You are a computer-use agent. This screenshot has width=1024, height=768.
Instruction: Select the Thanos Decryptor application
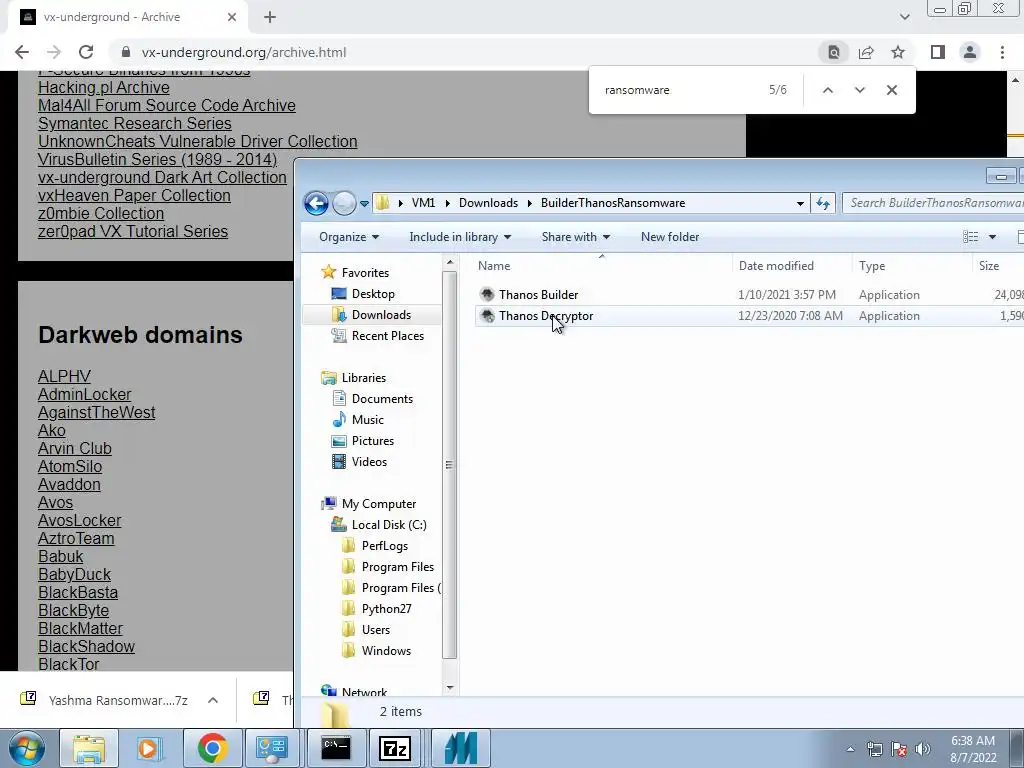click(x=546, y=315)
